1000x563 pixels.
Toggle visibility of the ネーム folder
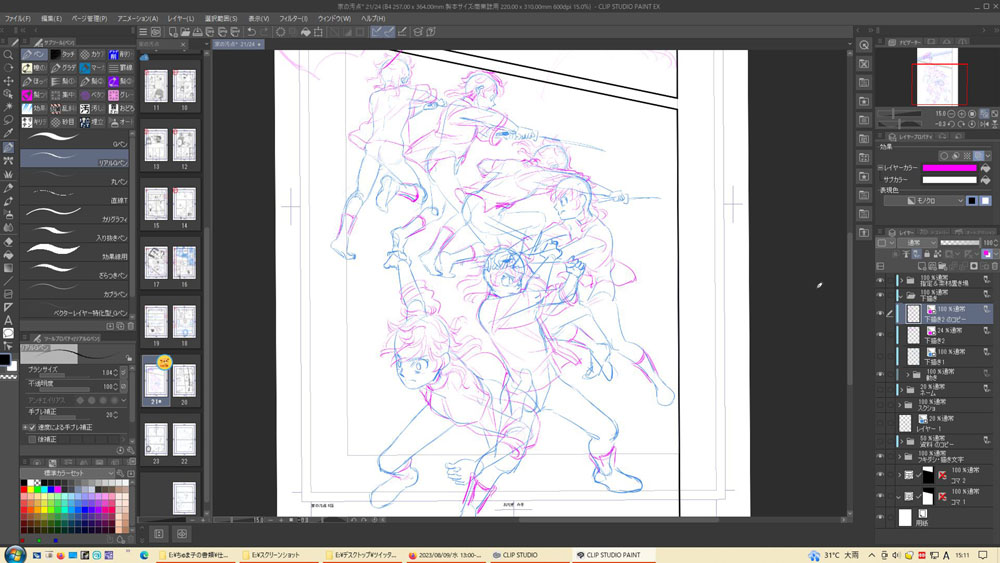pos(880,390)
